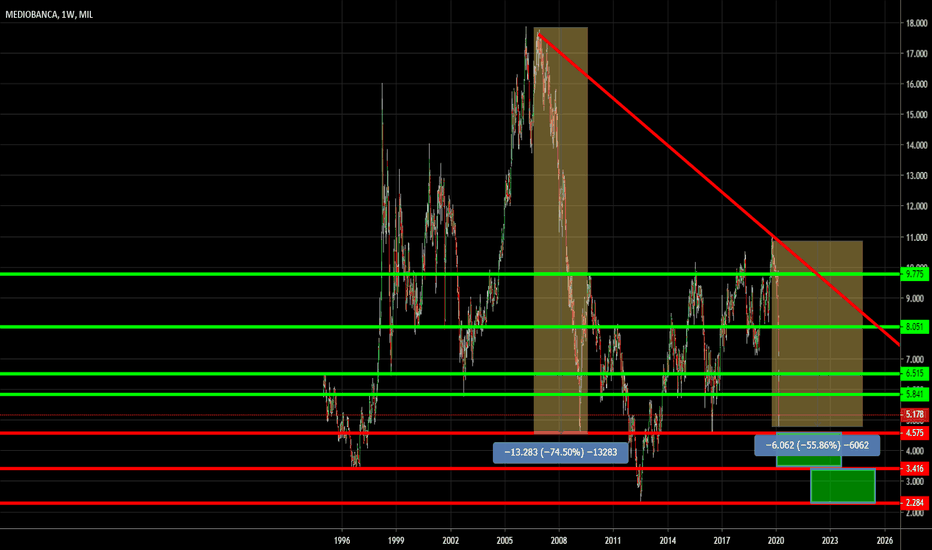932x550 pixels.
Task: Select the 5.841 green price label
Action: point(915,394)
